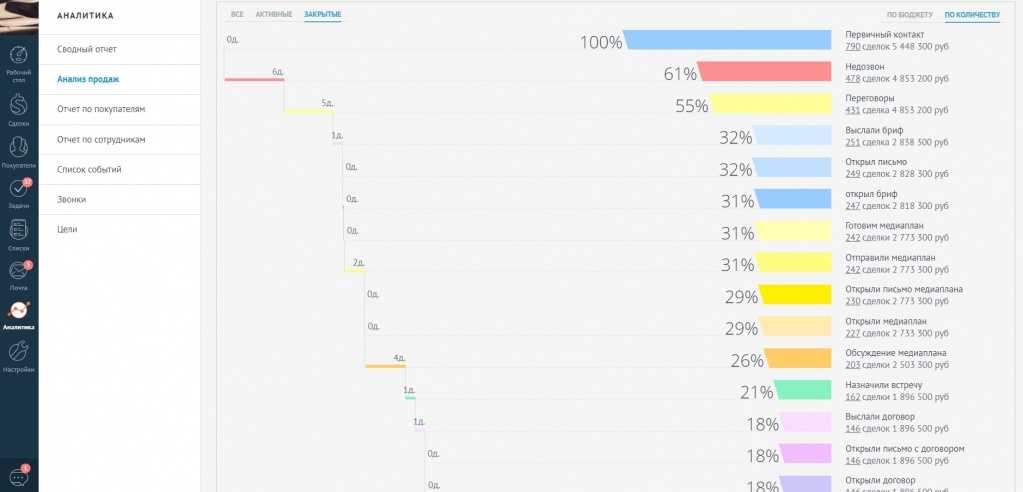Click the 478 deals link under Недозвон
The image size is (1023, 492).
coord(853,78)
